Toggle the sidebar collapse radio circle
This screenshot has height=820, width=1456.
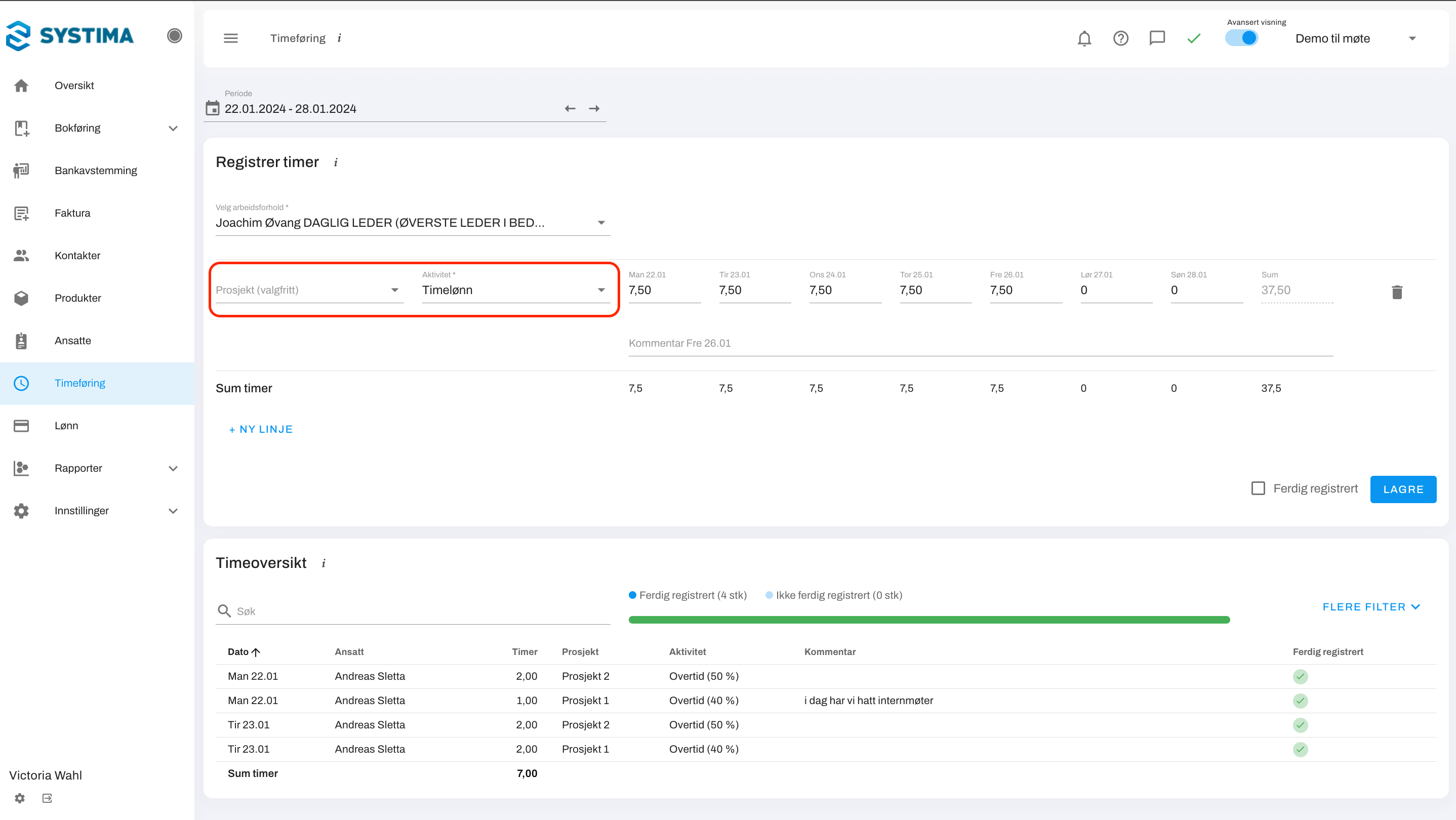point(175,35)
